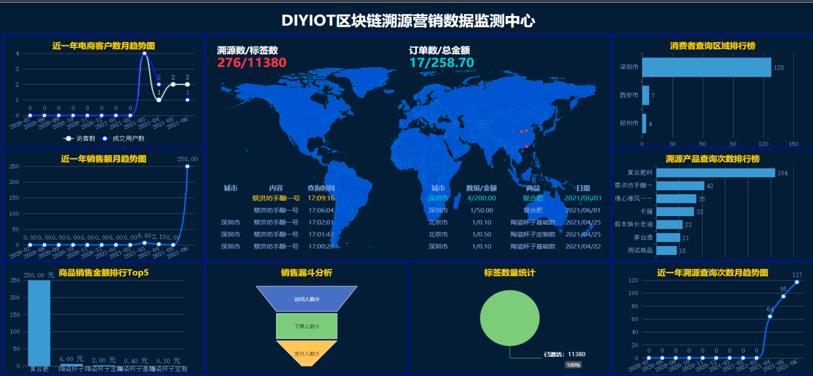Click query row with time 17:00:26
Screen dimensions: 813x376
(278, 246)
